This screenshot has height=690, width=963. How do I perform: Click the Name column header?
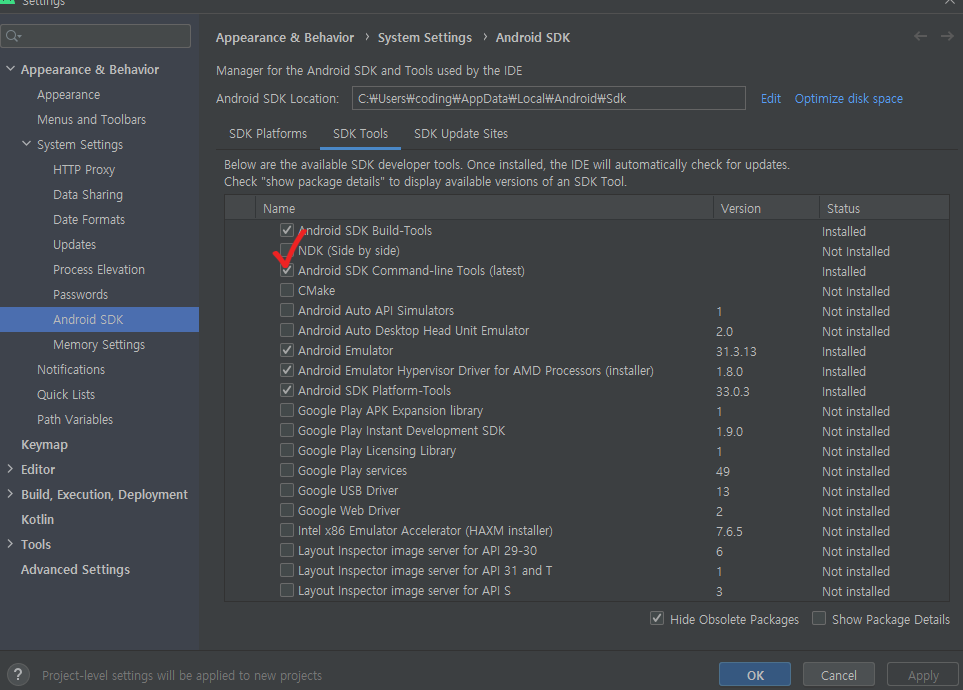(484, 208)
